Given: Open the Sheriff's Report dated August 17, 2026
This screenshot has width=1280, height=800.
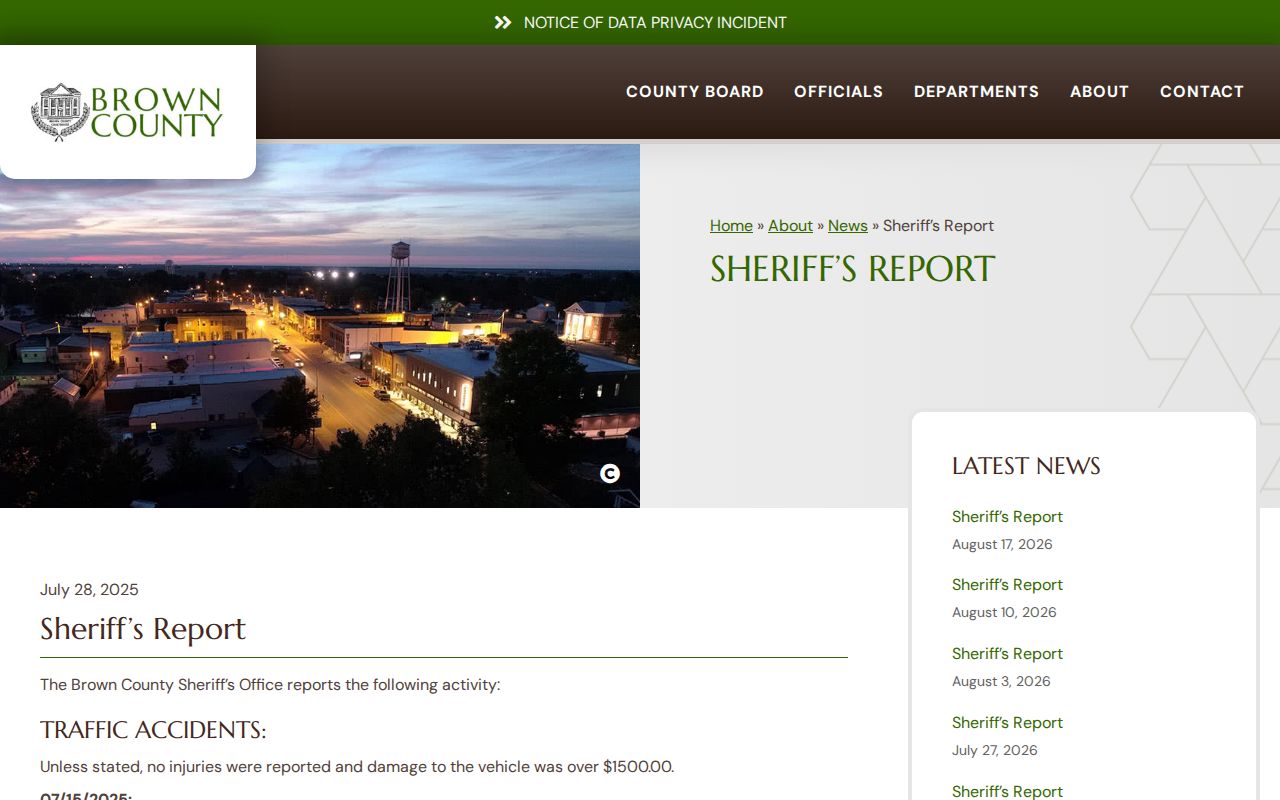Looking at the screenshot, I should [1007, 517].
